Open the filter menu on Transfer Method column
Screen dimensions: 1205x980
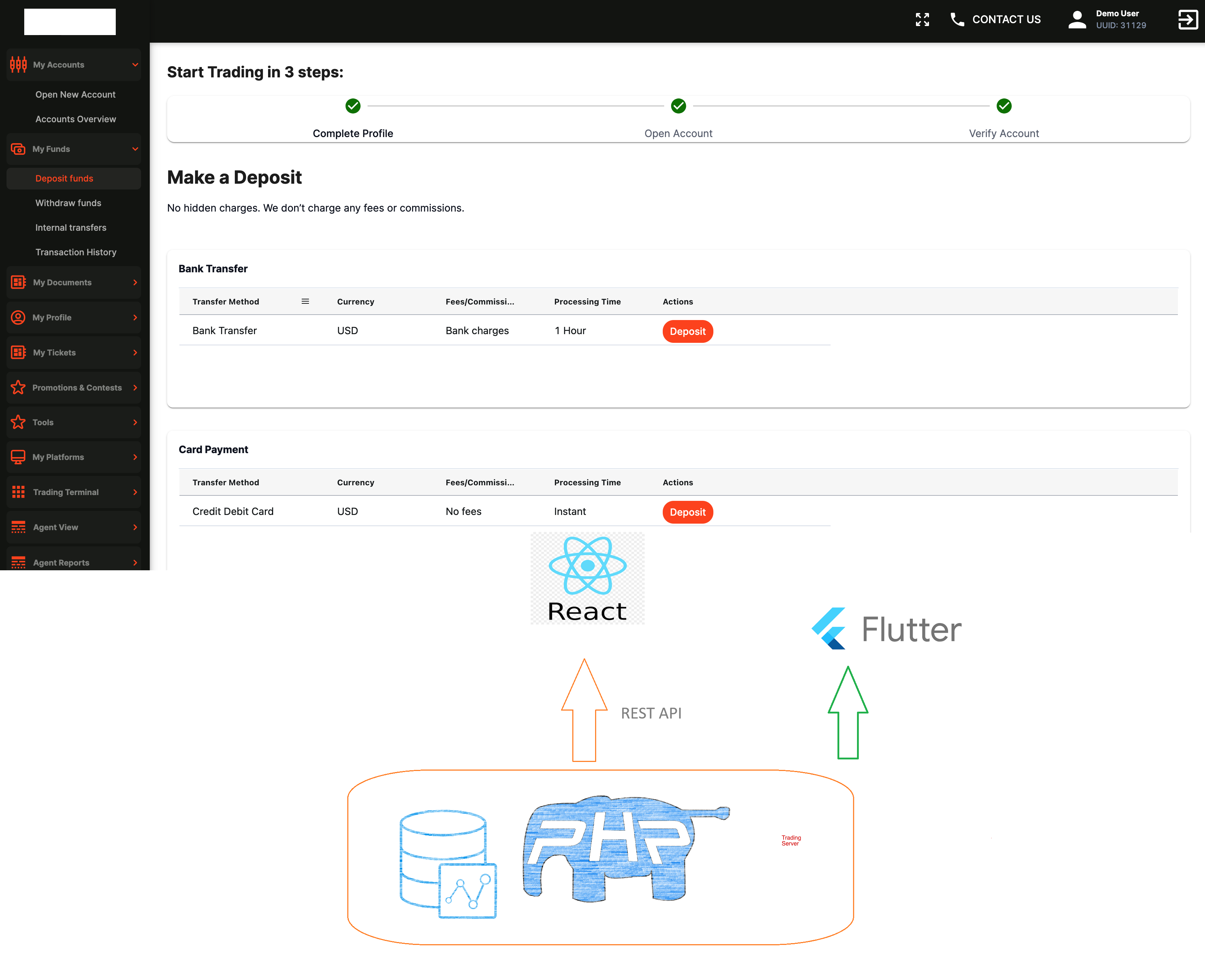[305, 302]
